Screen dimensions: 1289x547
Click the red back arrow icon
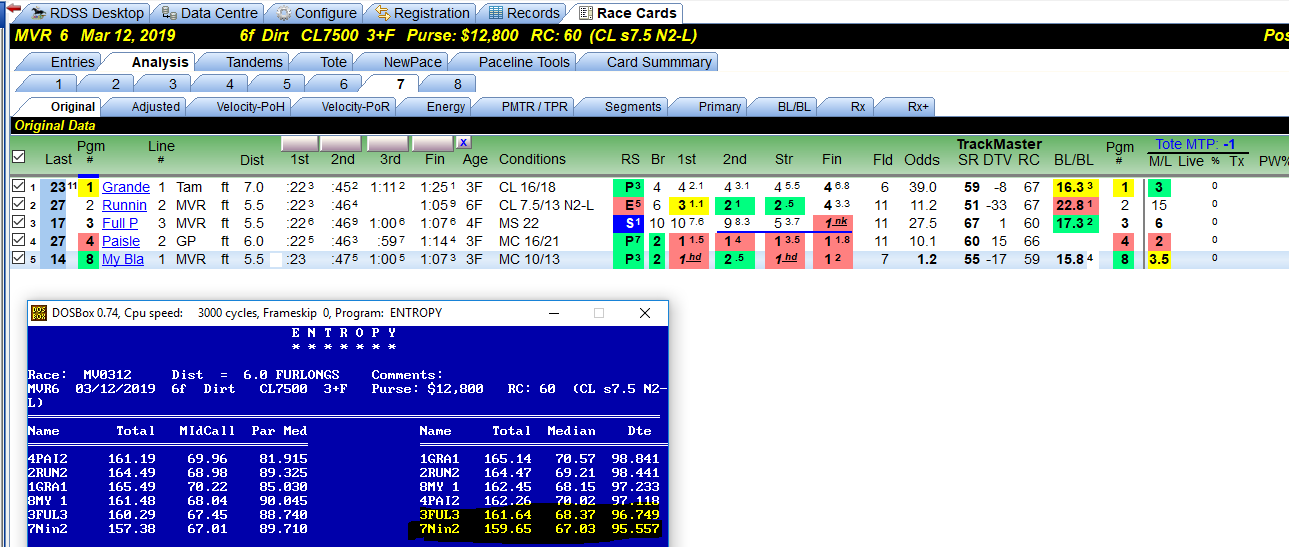pos(13,9)
